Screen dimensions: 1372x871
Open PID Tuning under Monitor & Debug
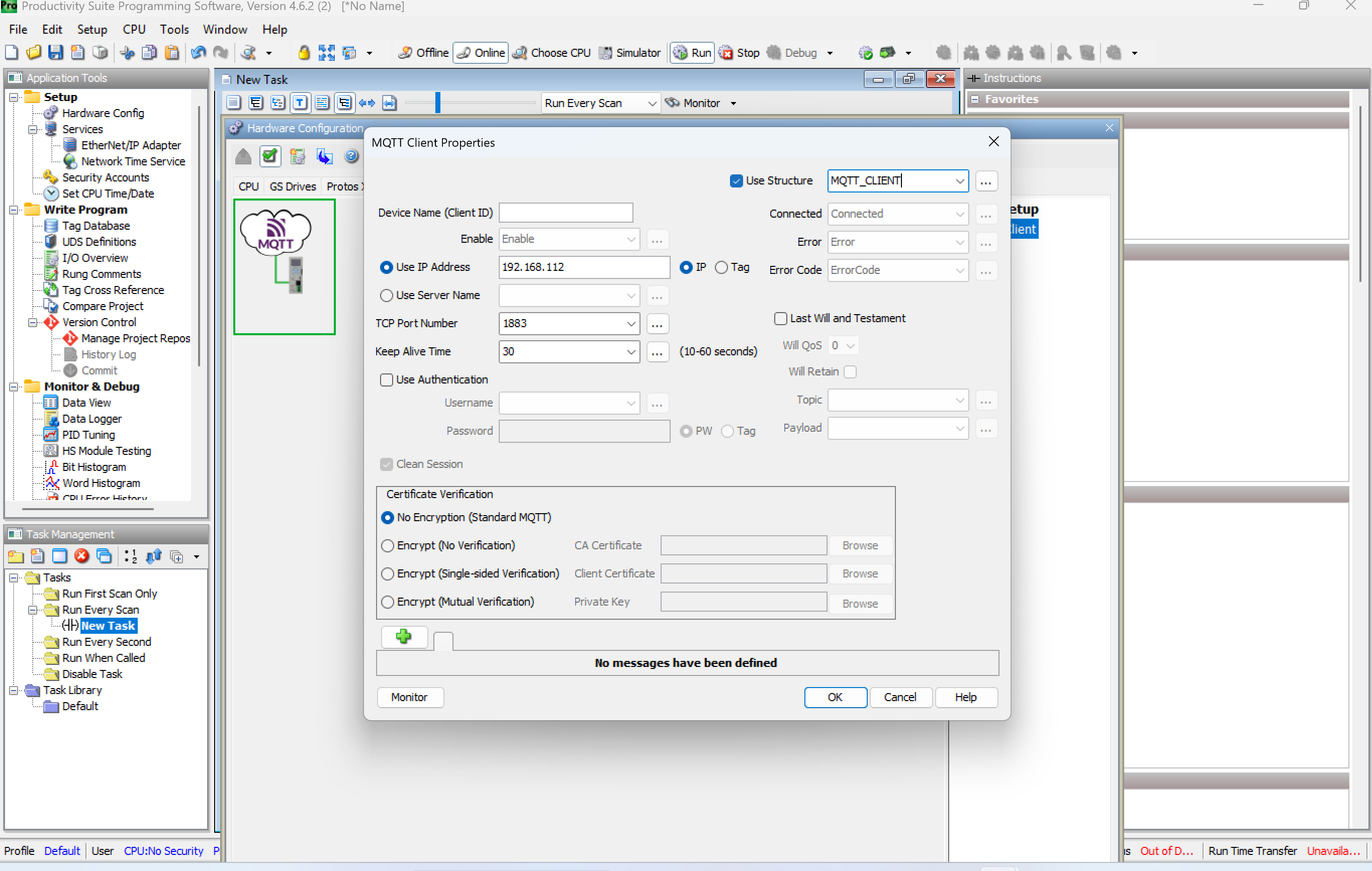(x=88, y=435)
